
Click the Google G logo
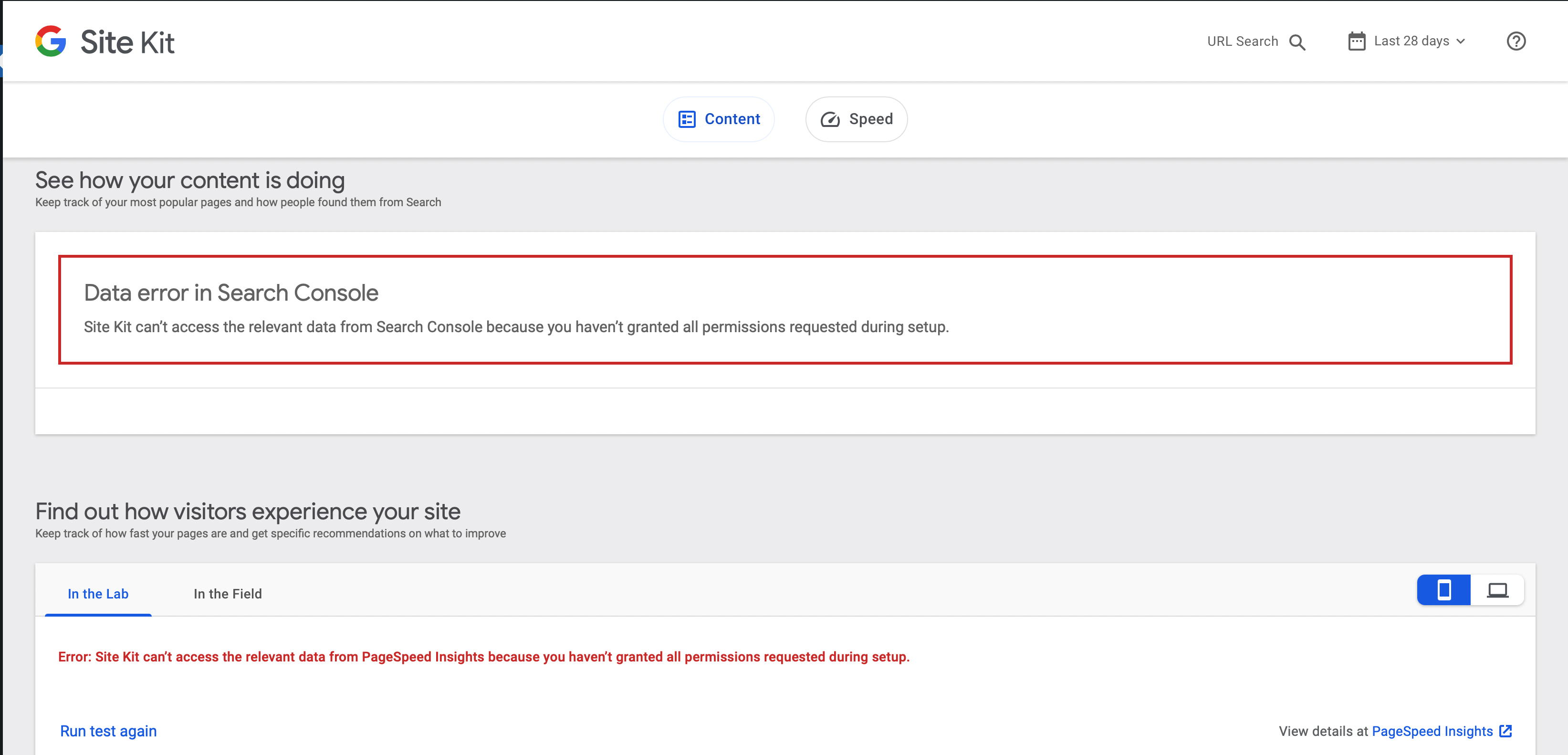click(51, 42)
